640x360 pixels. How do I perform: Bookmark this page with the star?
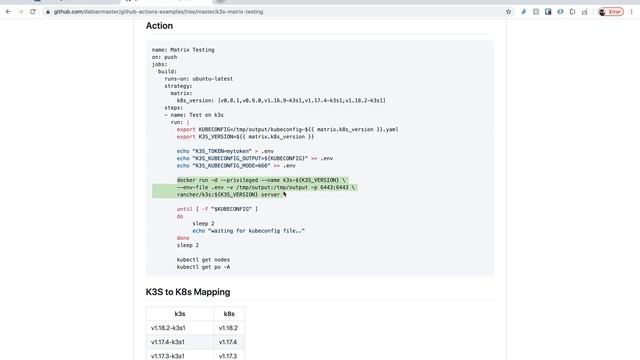tap(508, 12)
